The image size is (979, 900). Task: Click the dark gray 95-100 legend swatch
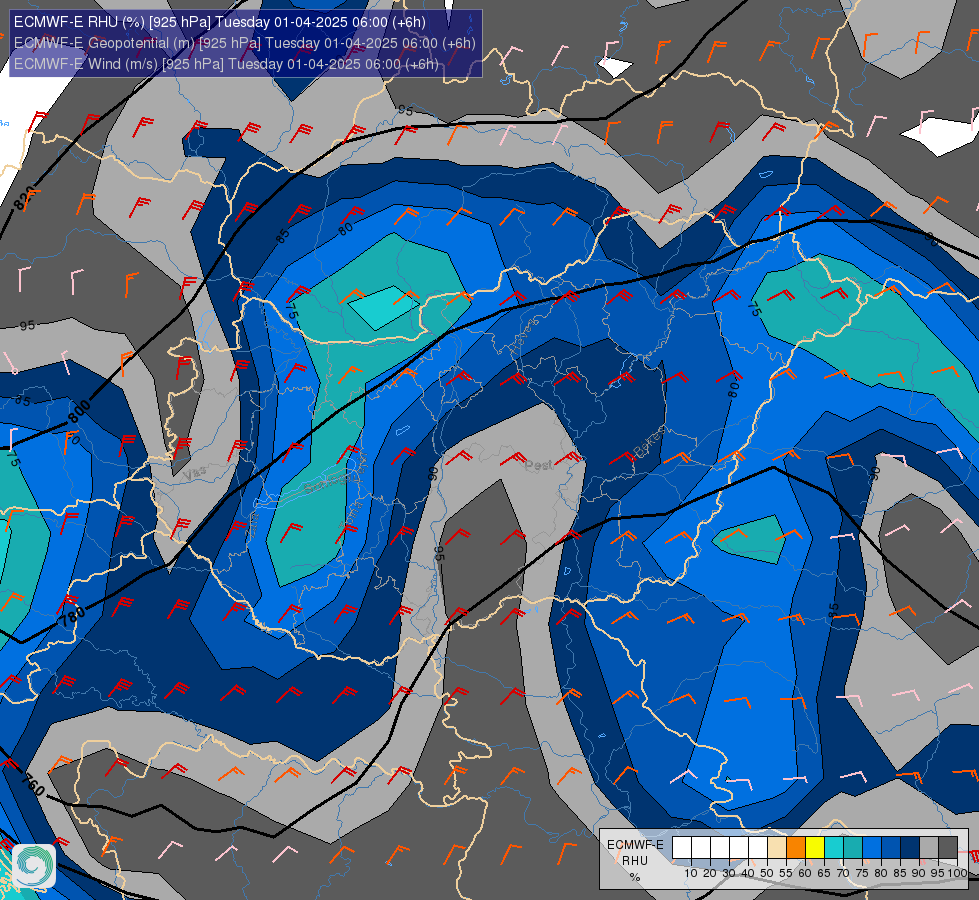tap(948, 847)
